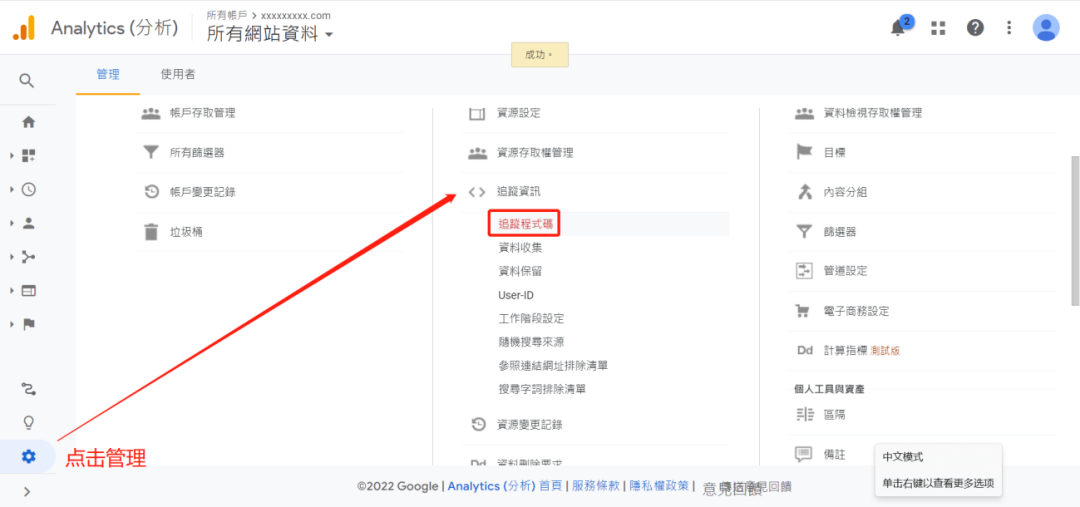This screenshot has width=1080, height=507.
Task: Click the 管道設定 icon
Action: point(804,271)
